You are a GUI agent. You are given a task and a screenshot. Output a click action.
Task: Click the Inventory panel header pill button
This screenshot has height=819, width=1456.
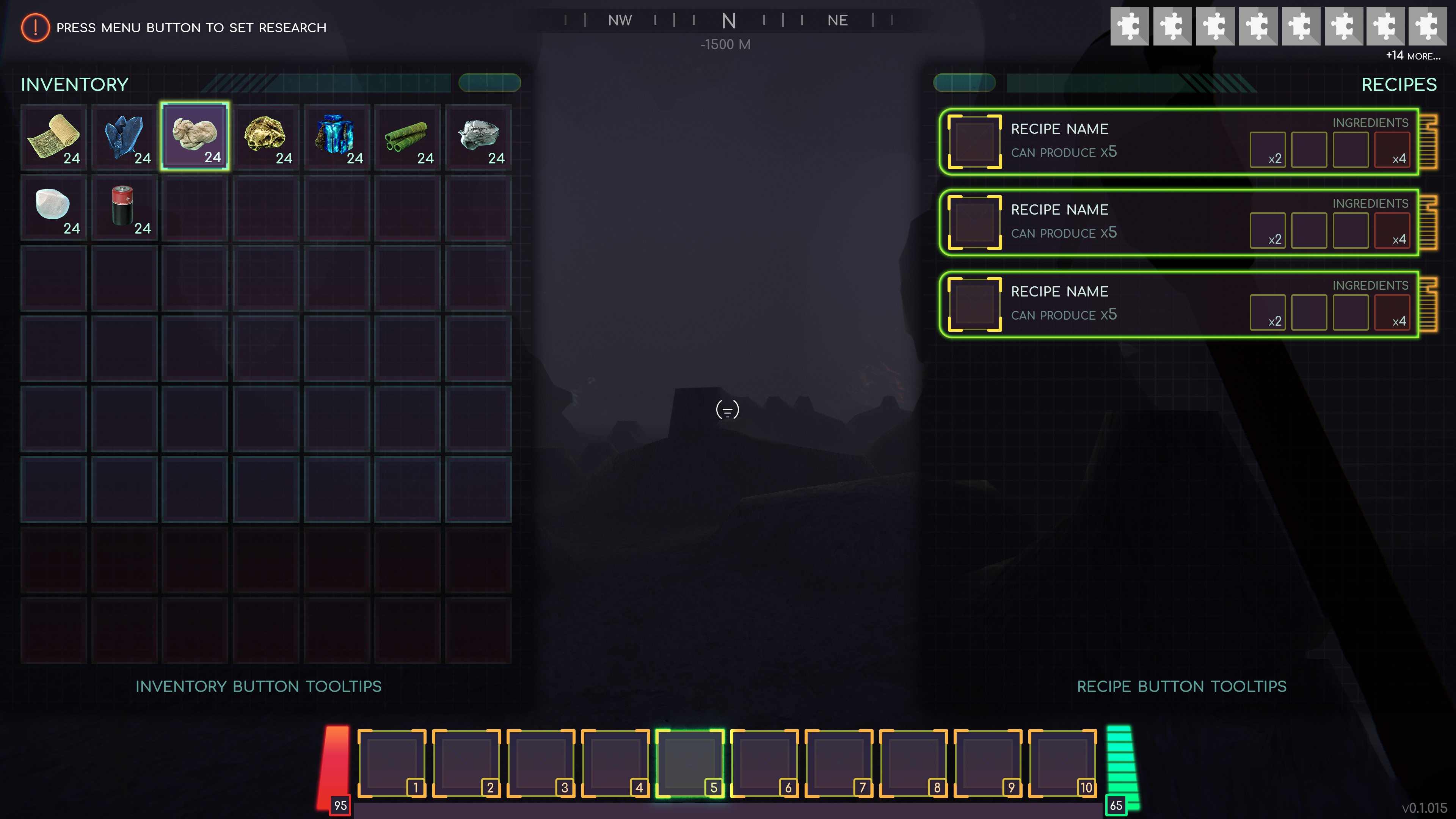tap(490, 83)
